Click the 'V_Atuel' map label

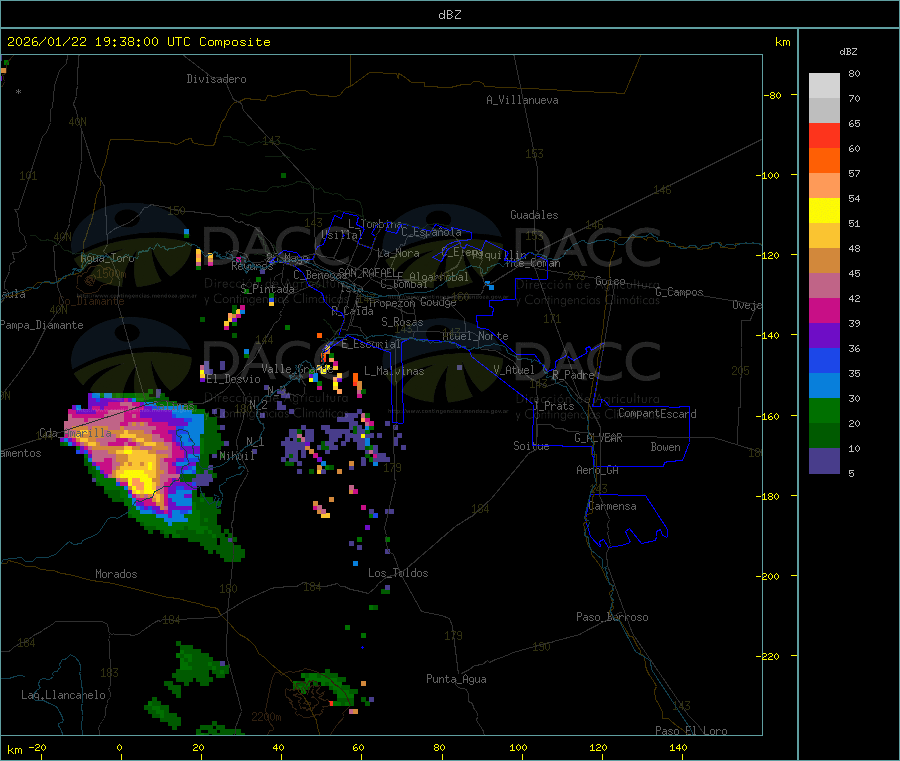tap(514, 370)
